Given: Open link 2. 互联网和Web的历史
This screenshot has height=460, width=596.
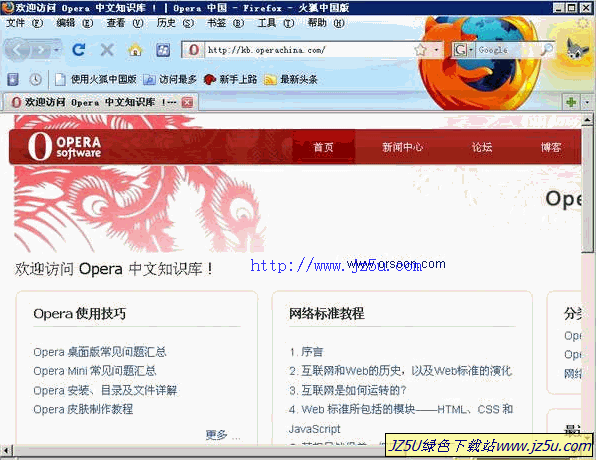Looking at the screenshot, I should pyautogui.click(x=401, y=371).
